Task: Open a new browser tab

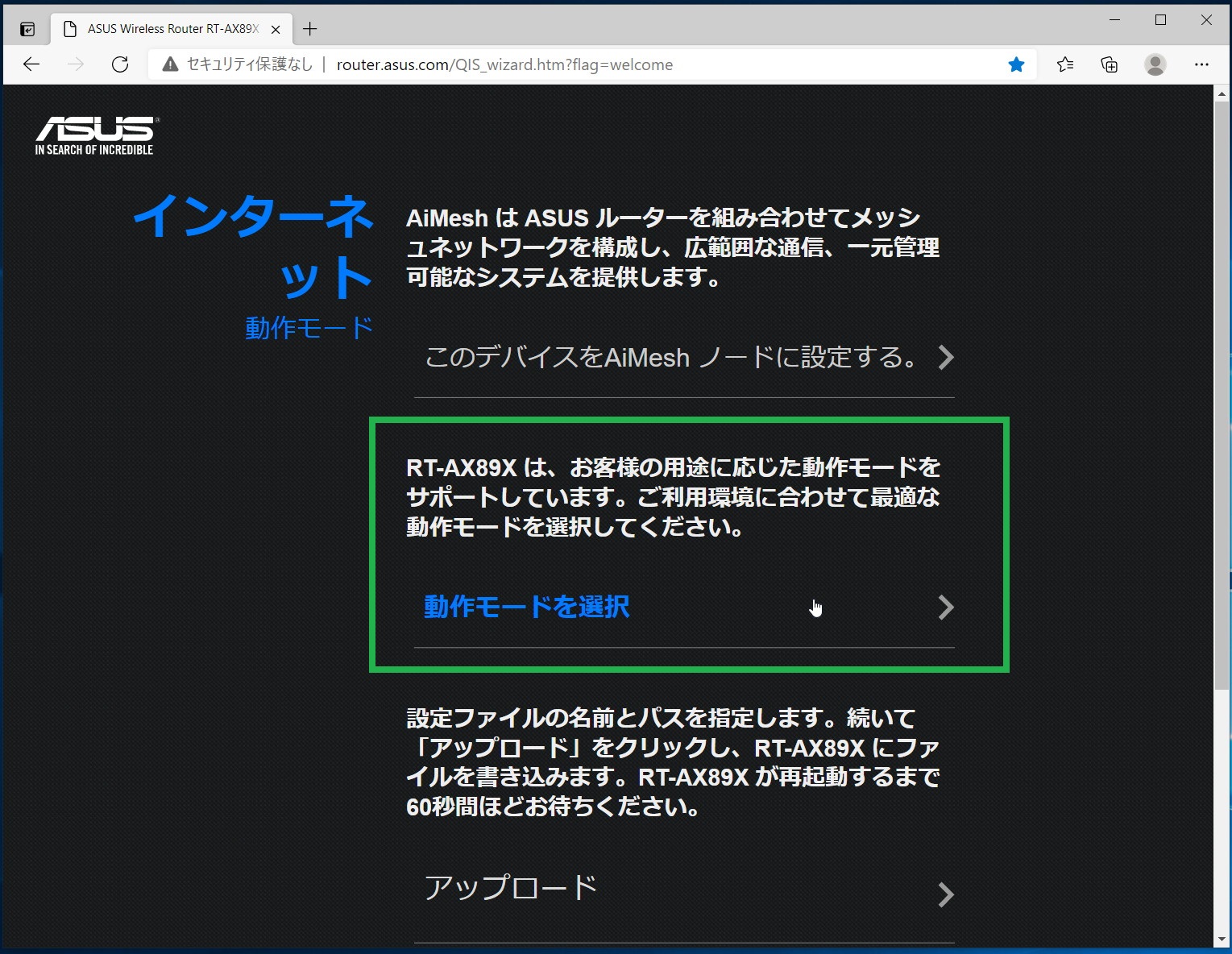Action: (x=310, y=29)
